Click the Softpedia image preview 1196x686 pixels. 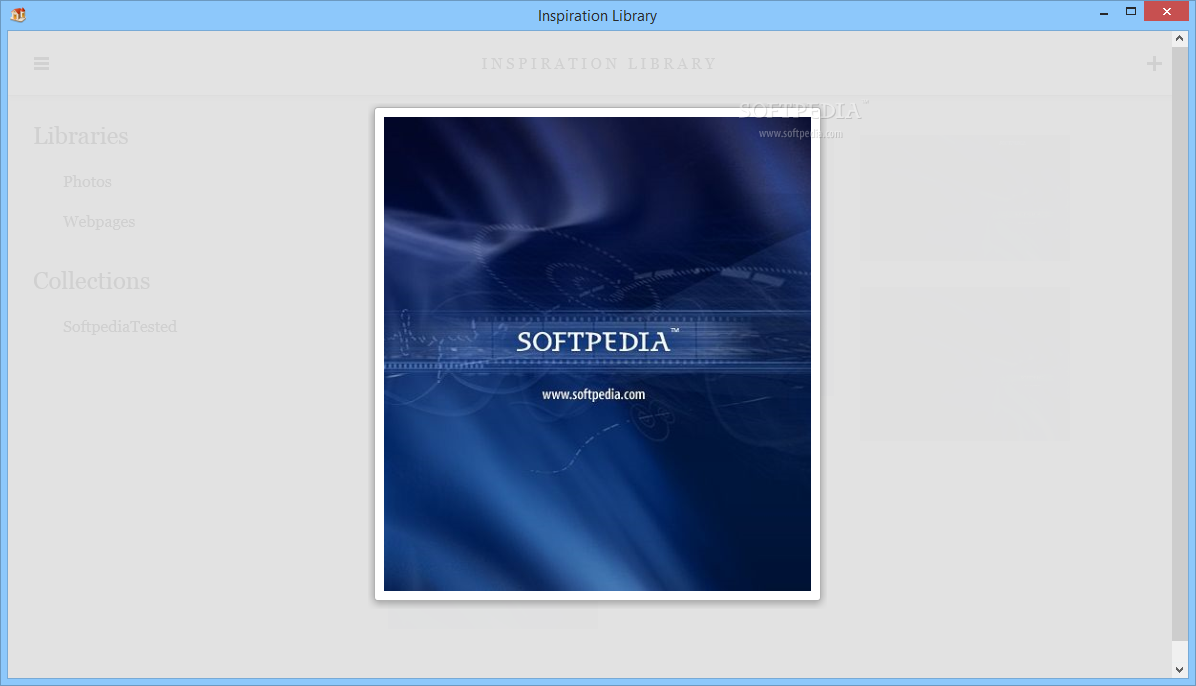click(x=597, y=353)
